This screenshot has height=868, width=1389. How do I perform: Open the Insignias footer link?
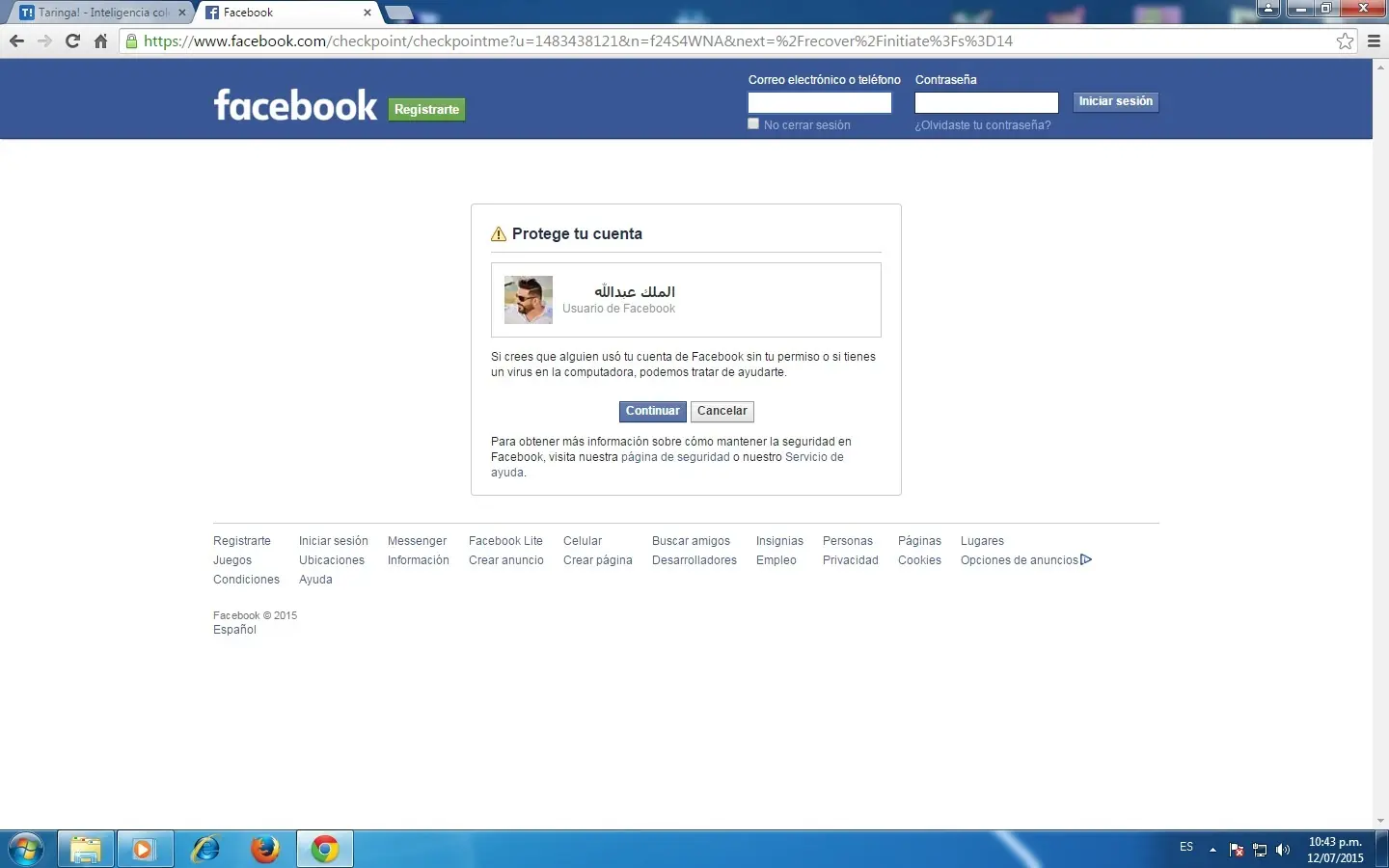coord(779,541)
